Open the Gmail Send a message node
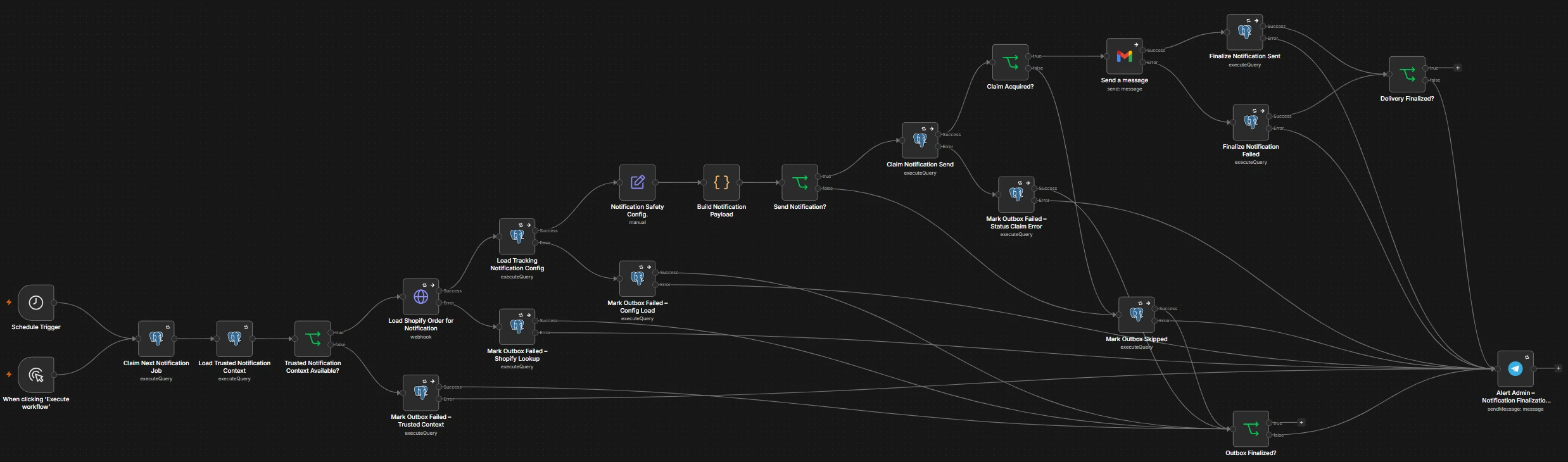 [x=1125, y=56]
